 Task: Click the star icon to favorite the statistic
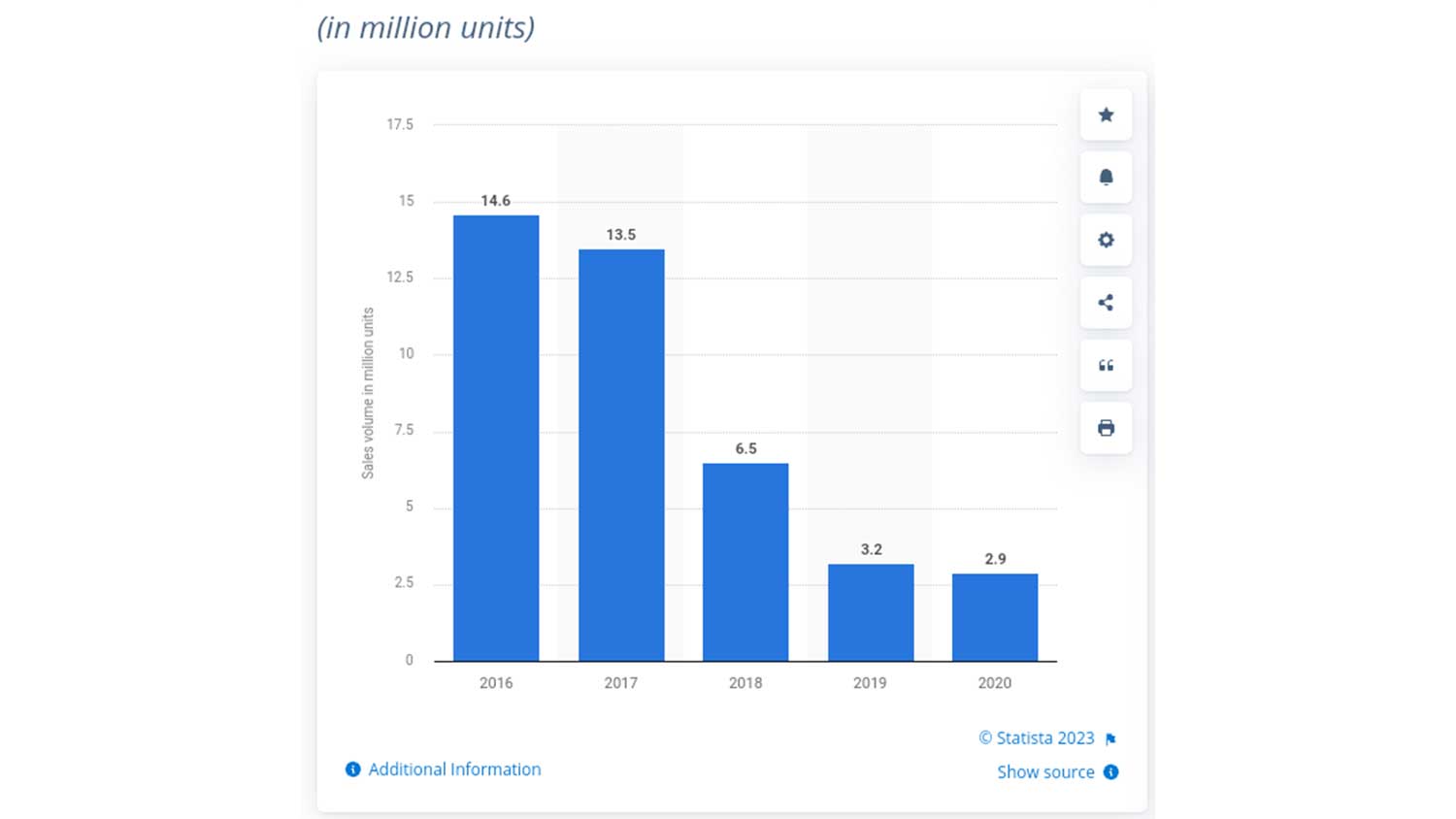[x=1106, y=115]
